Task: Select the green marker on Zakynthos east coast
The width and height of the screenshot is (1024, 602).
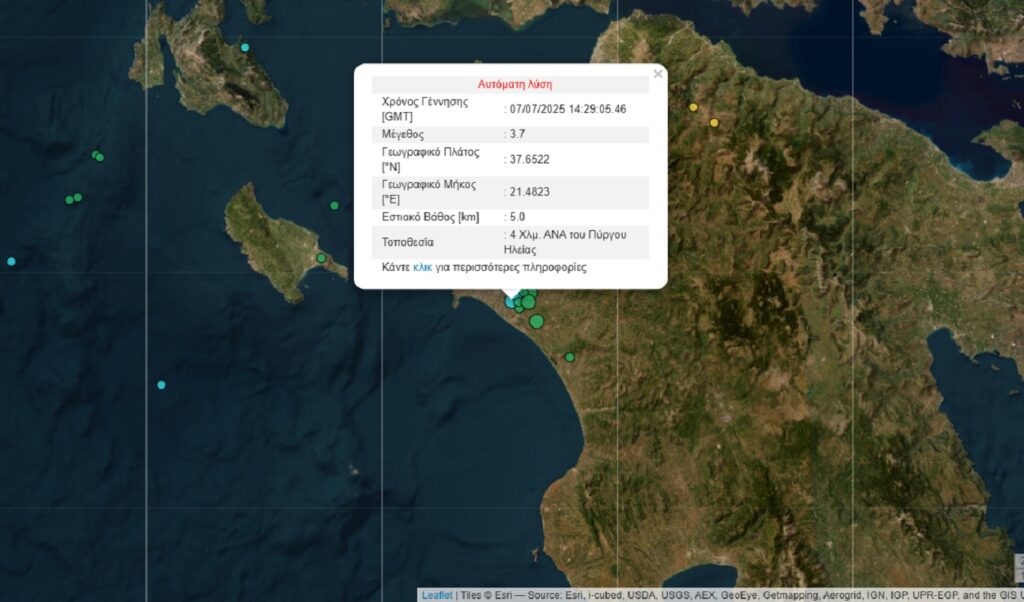Action: pos(321,258)
